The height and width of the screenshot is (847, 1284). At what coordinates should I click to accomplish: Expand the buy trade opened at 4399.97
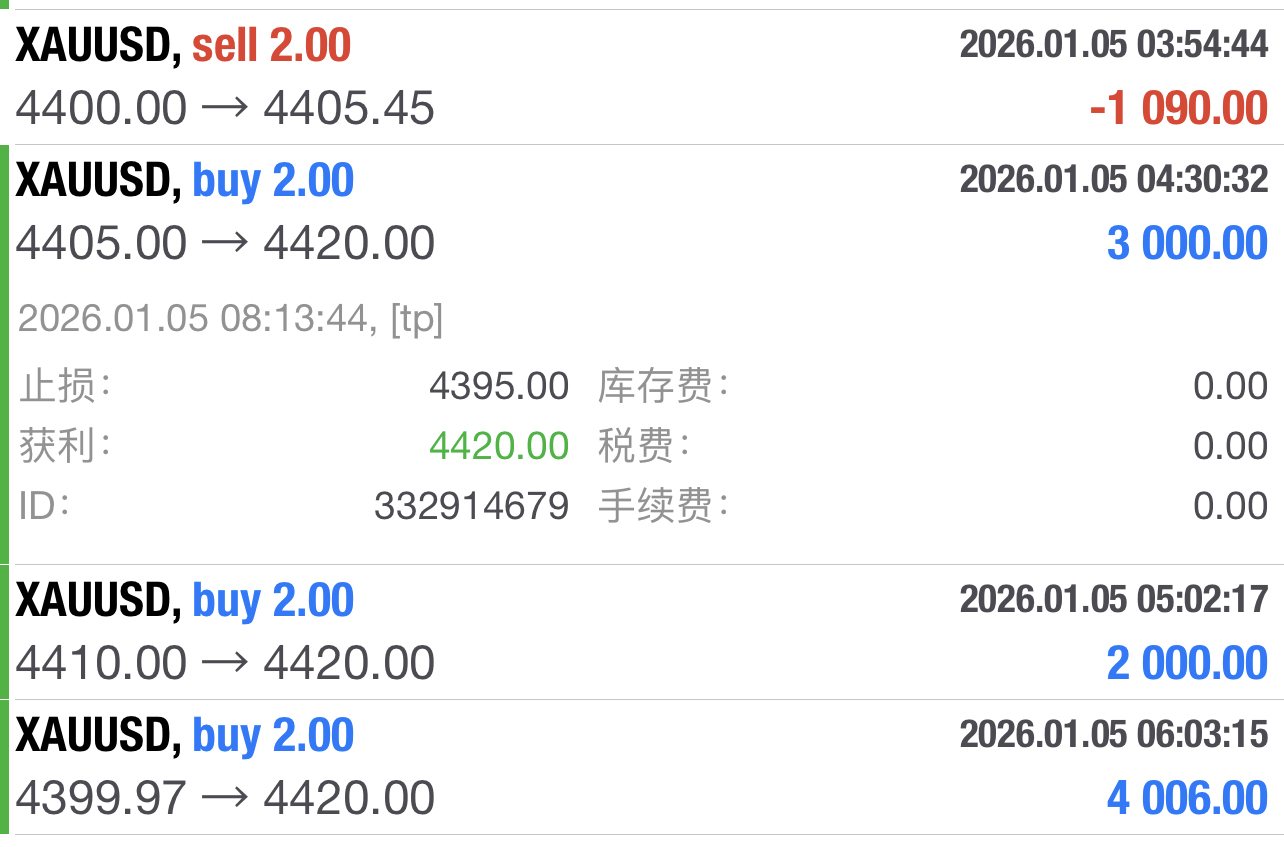click(642, 767)
